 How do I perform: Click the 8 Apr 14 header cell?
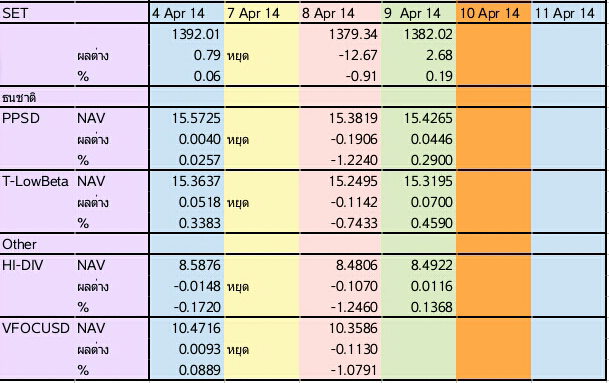[x=341, y=13]
